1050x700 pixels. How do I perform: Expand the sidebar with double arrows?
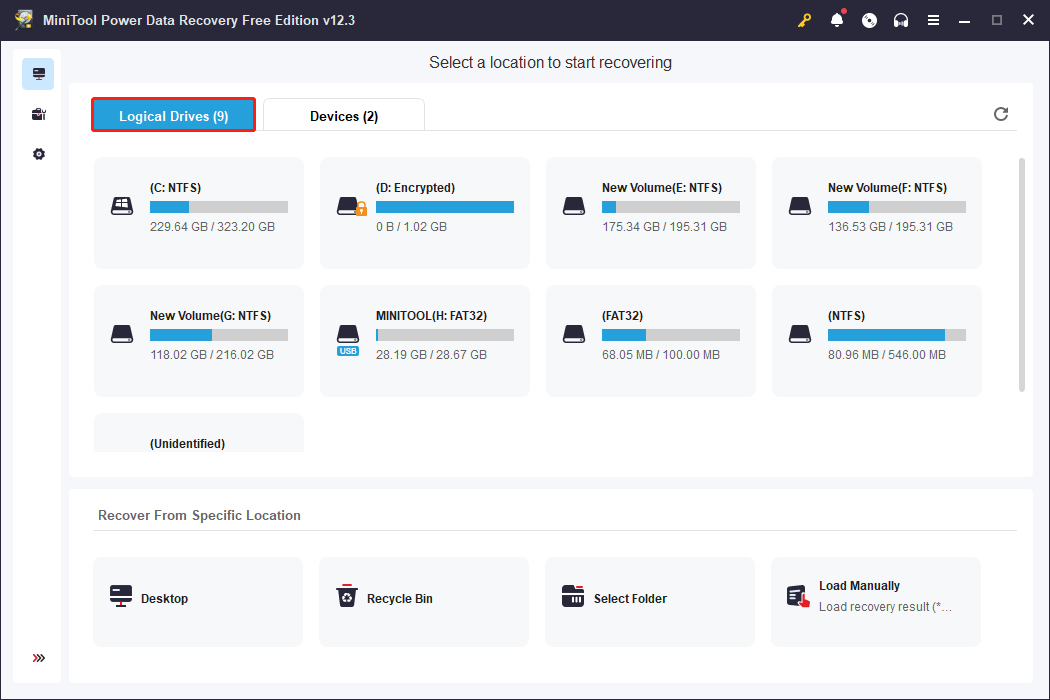tap(38, 658)
